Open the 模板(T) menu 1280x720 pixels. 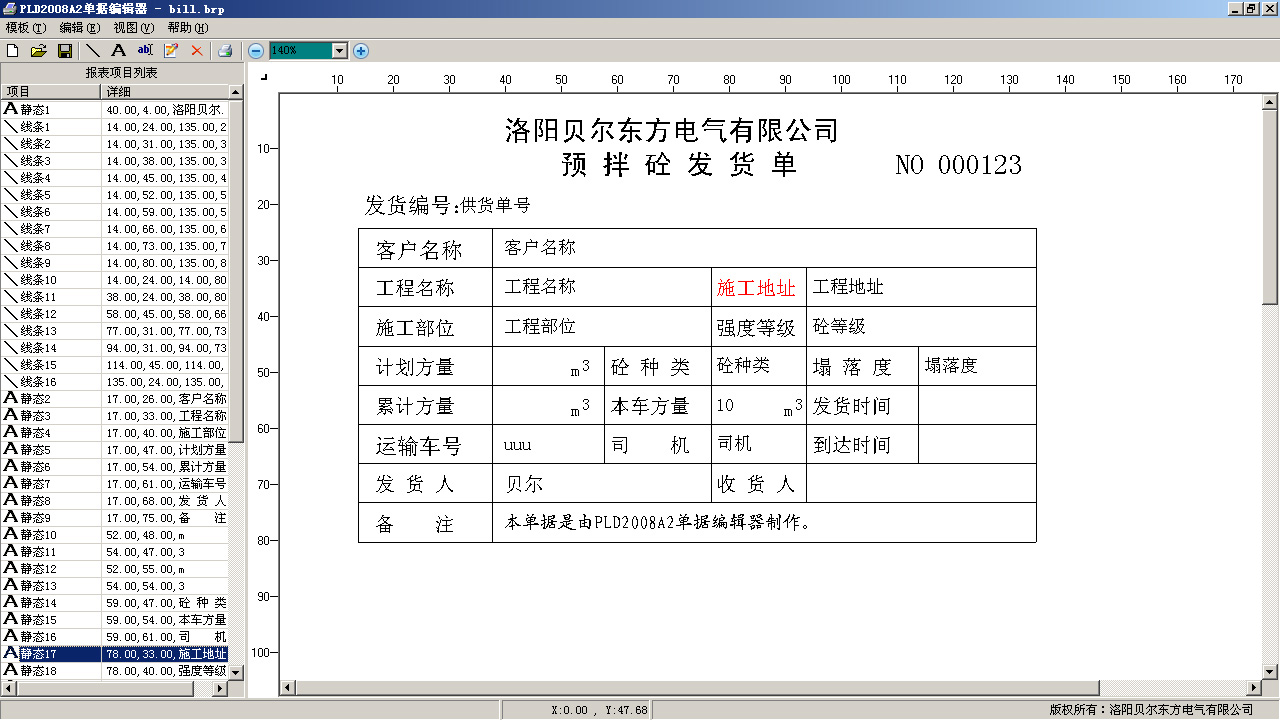[x=26, y=28]
